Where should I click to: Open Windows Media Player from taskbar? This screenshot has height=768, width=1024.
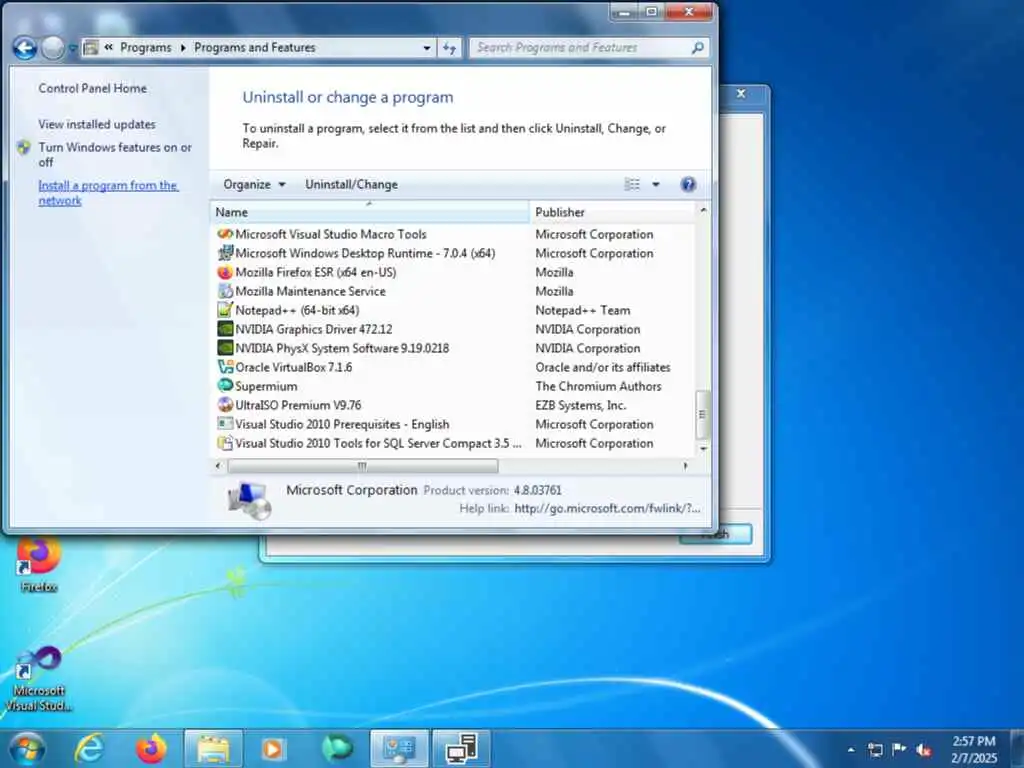(274, 748)
